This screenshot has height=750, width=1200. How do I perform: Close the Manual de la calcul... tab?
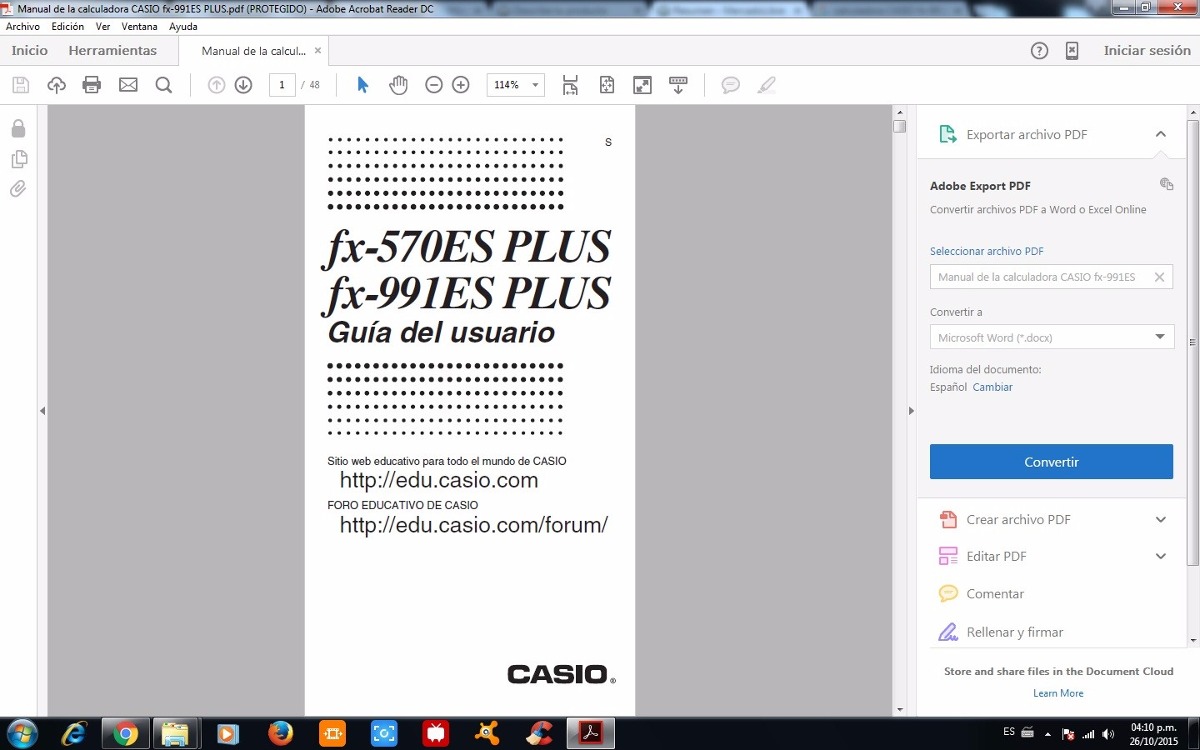(318, 50)
